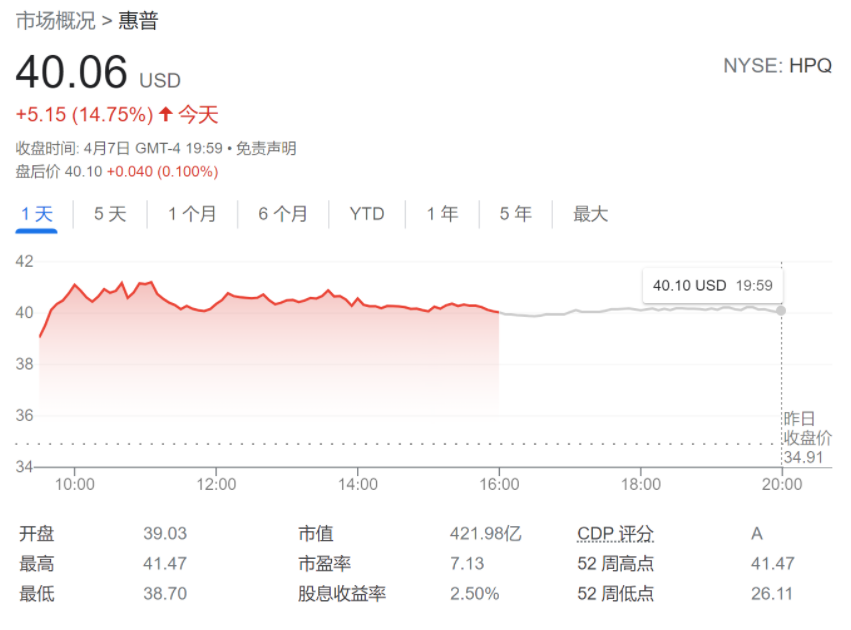View the 5 年 price history tab
Image resolution: width=851 pixels, height=630 pixels.
[515, 214]
